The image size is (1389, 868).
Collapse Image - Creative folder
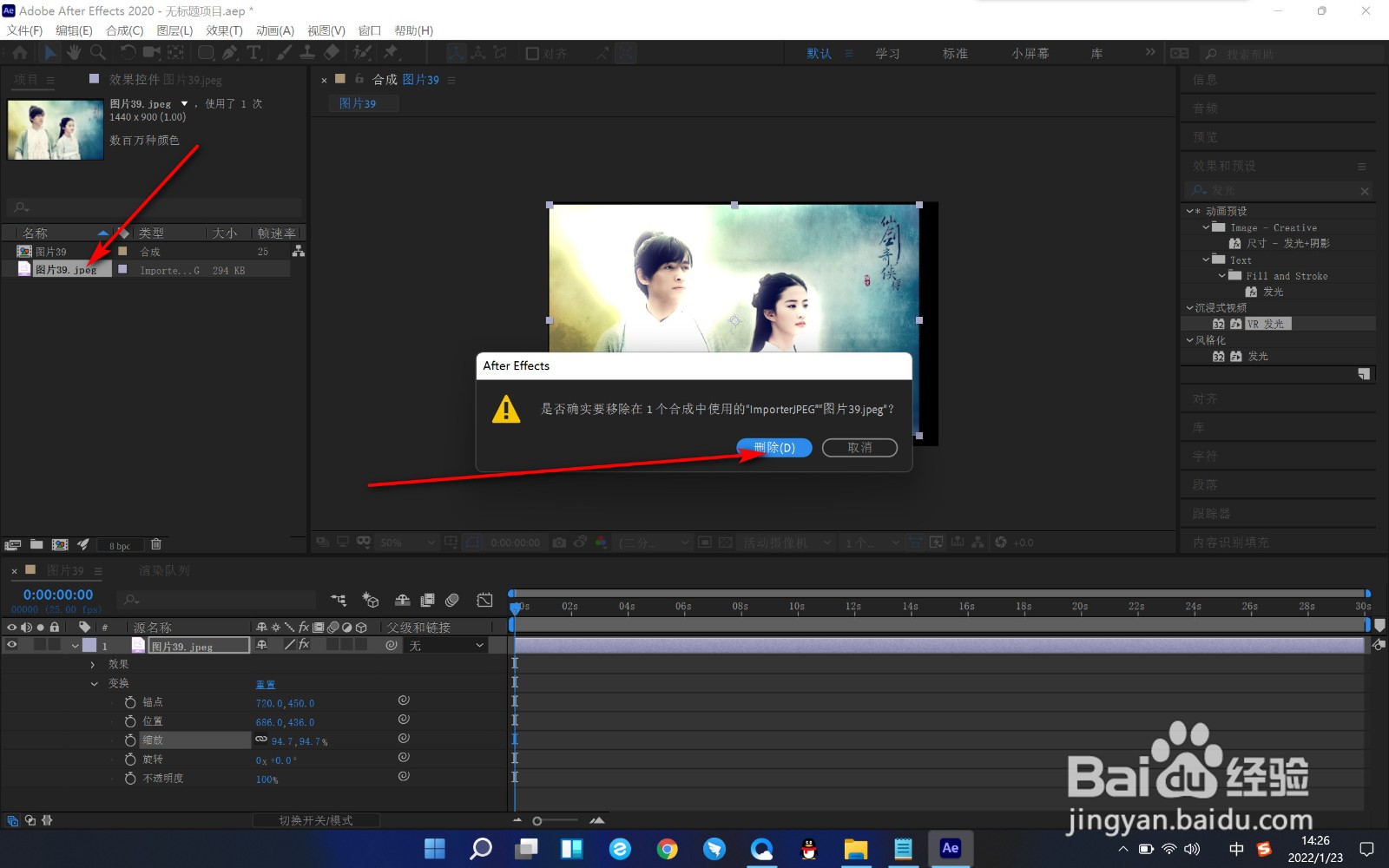click(x=1206, y=227)
